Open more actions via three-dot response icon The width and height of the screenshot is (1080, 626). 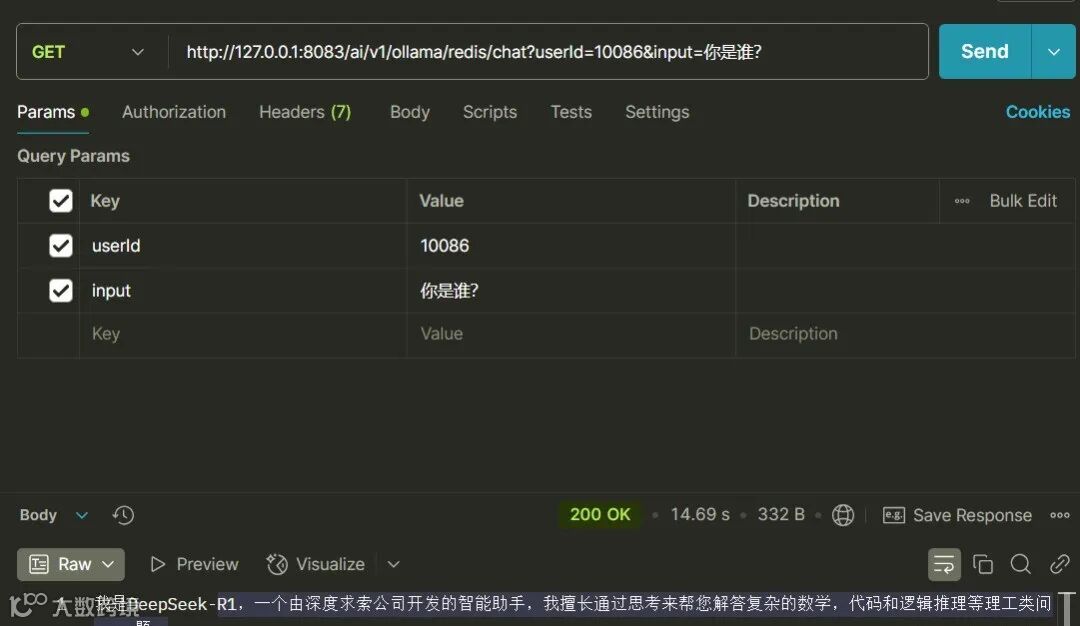click(x=1060, y=514)
